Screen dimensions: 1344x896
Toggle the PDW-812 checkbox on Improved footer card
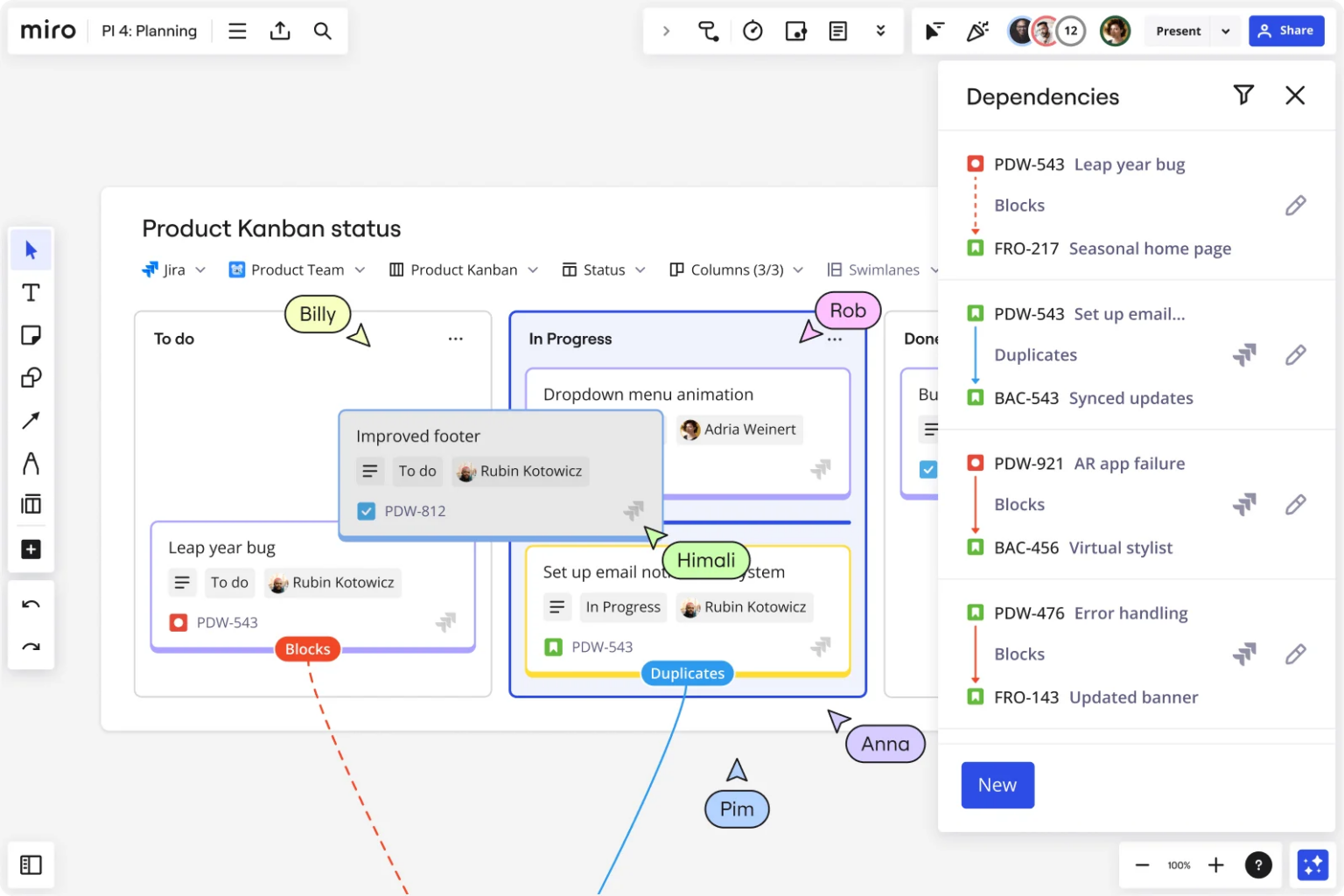click(x=367, y=511)
